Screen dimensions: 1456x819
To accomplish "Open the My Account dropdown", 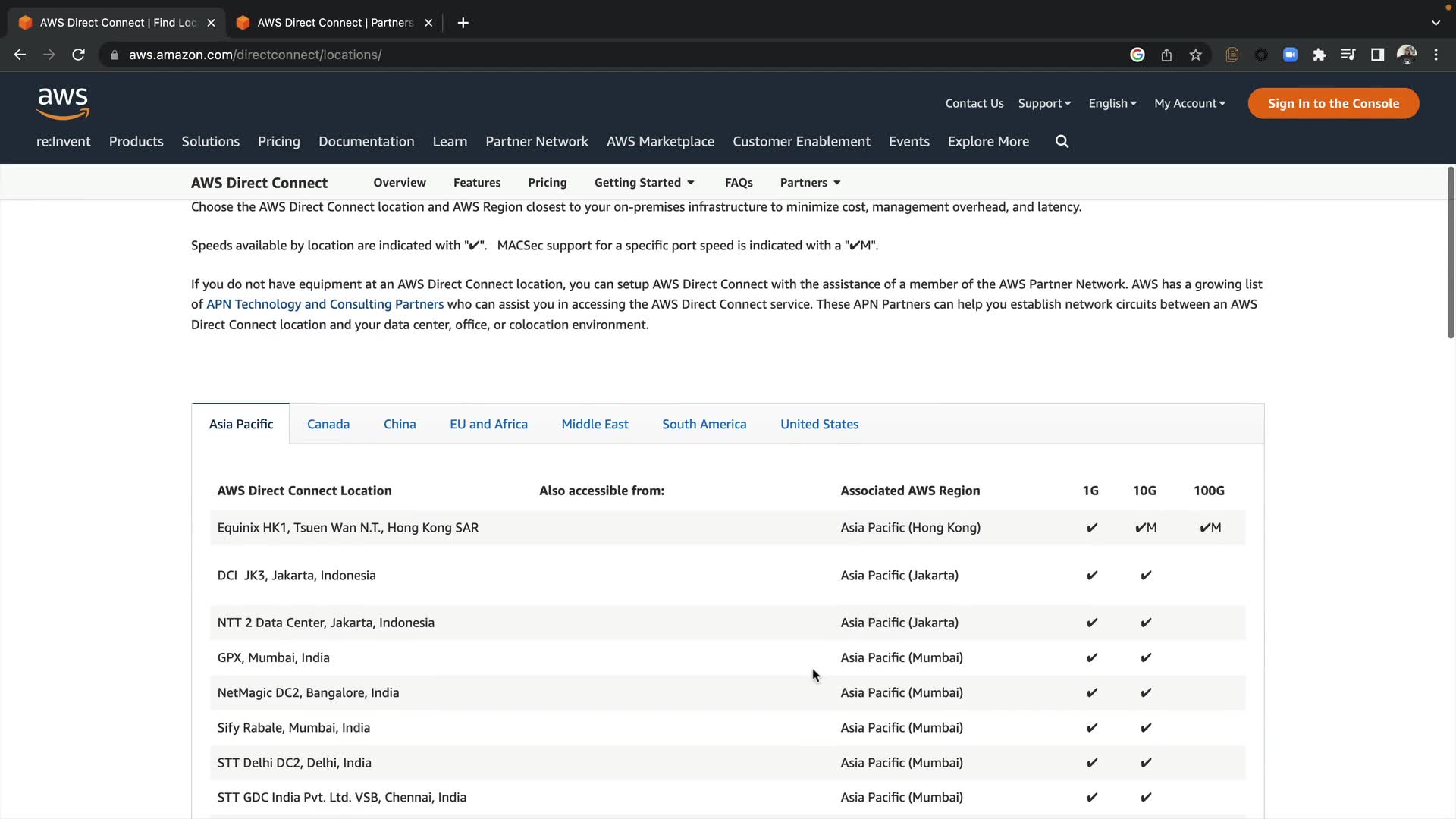I will (x=1189, y=103).
